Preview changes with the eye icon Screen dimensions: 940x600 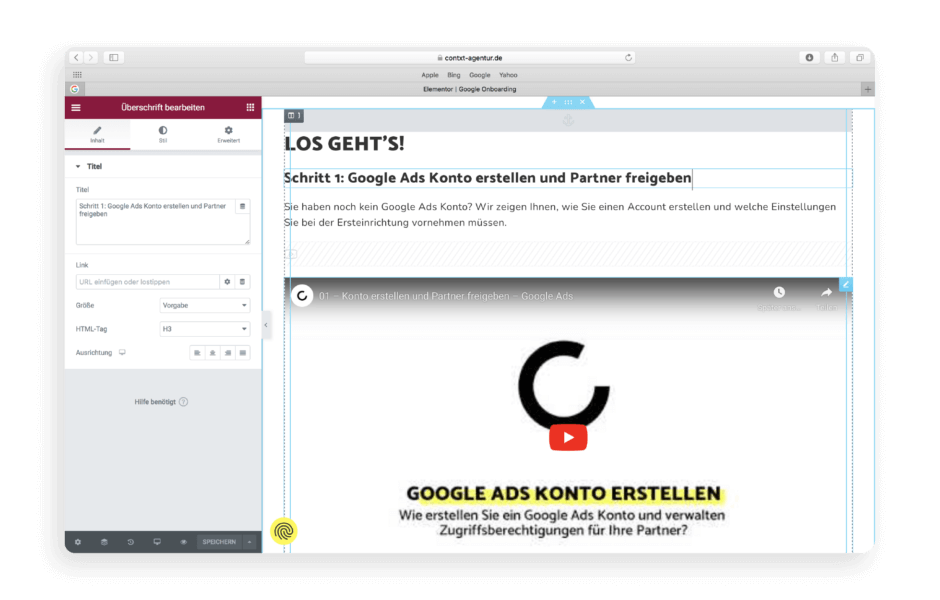(x=183, y=542)
